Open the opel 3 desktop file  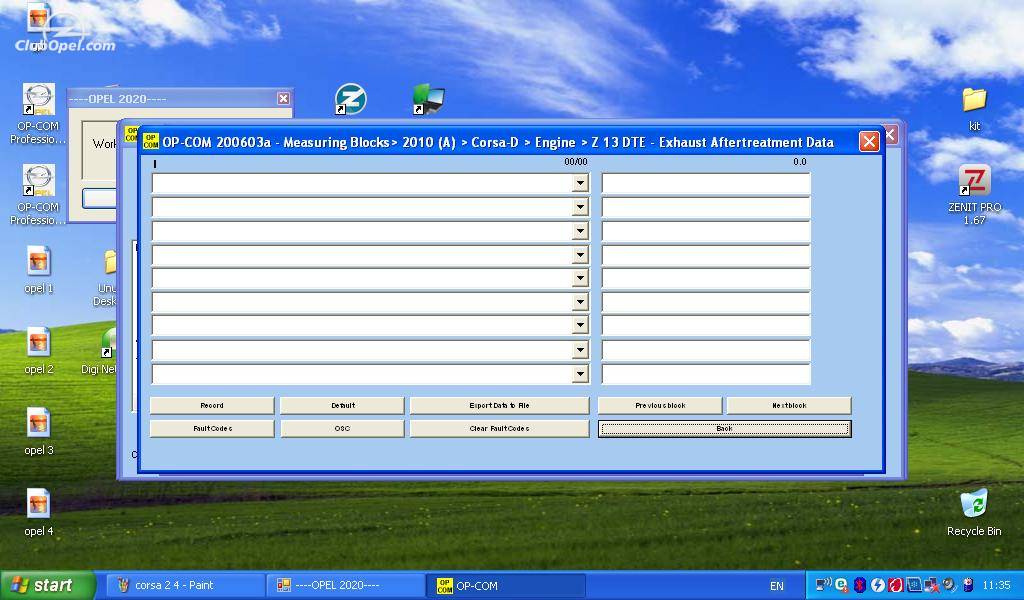[x=39, y=430]
